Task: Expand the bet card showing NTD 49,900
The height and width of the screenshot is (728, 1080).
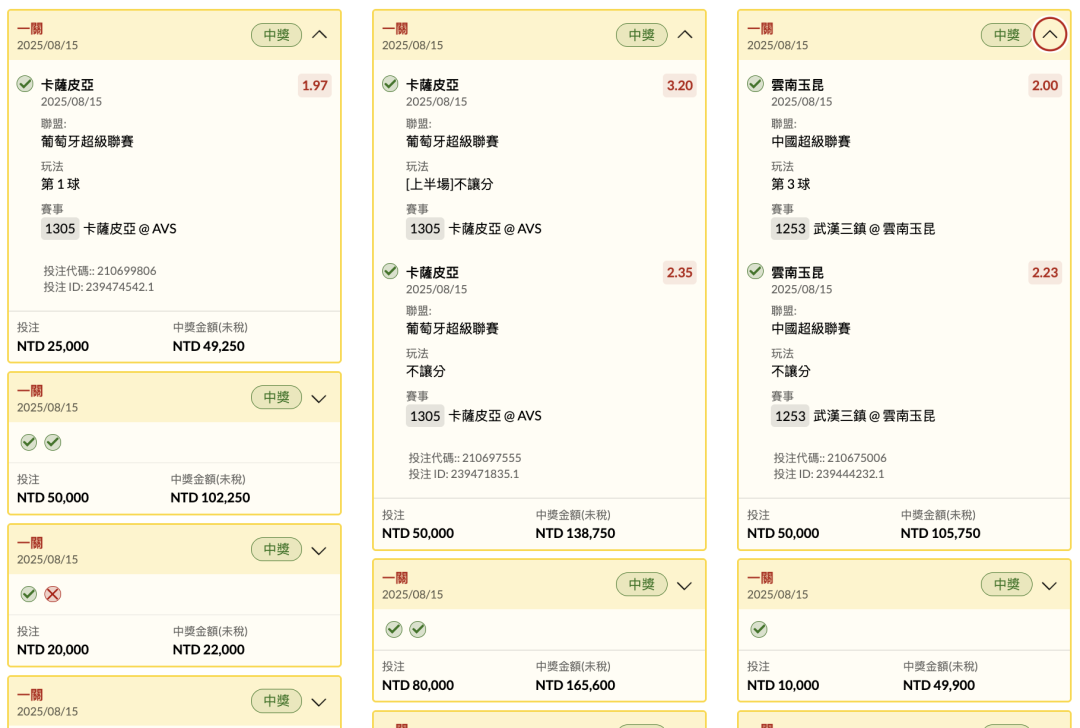Action: tap(1049, 585)
